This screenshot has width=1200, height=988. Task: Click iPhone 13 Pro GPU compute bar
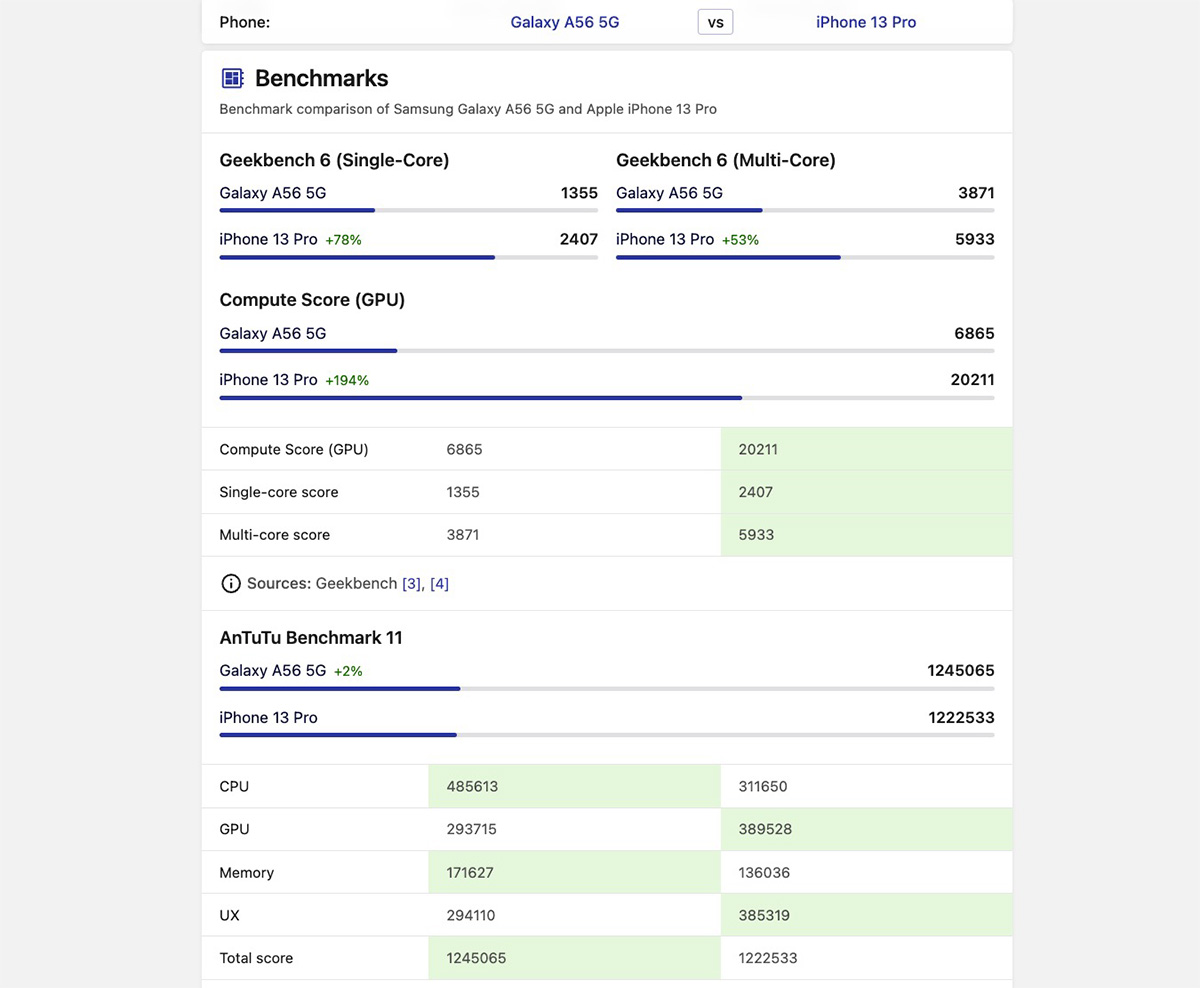pyautogui.click(x=480, y=398)
